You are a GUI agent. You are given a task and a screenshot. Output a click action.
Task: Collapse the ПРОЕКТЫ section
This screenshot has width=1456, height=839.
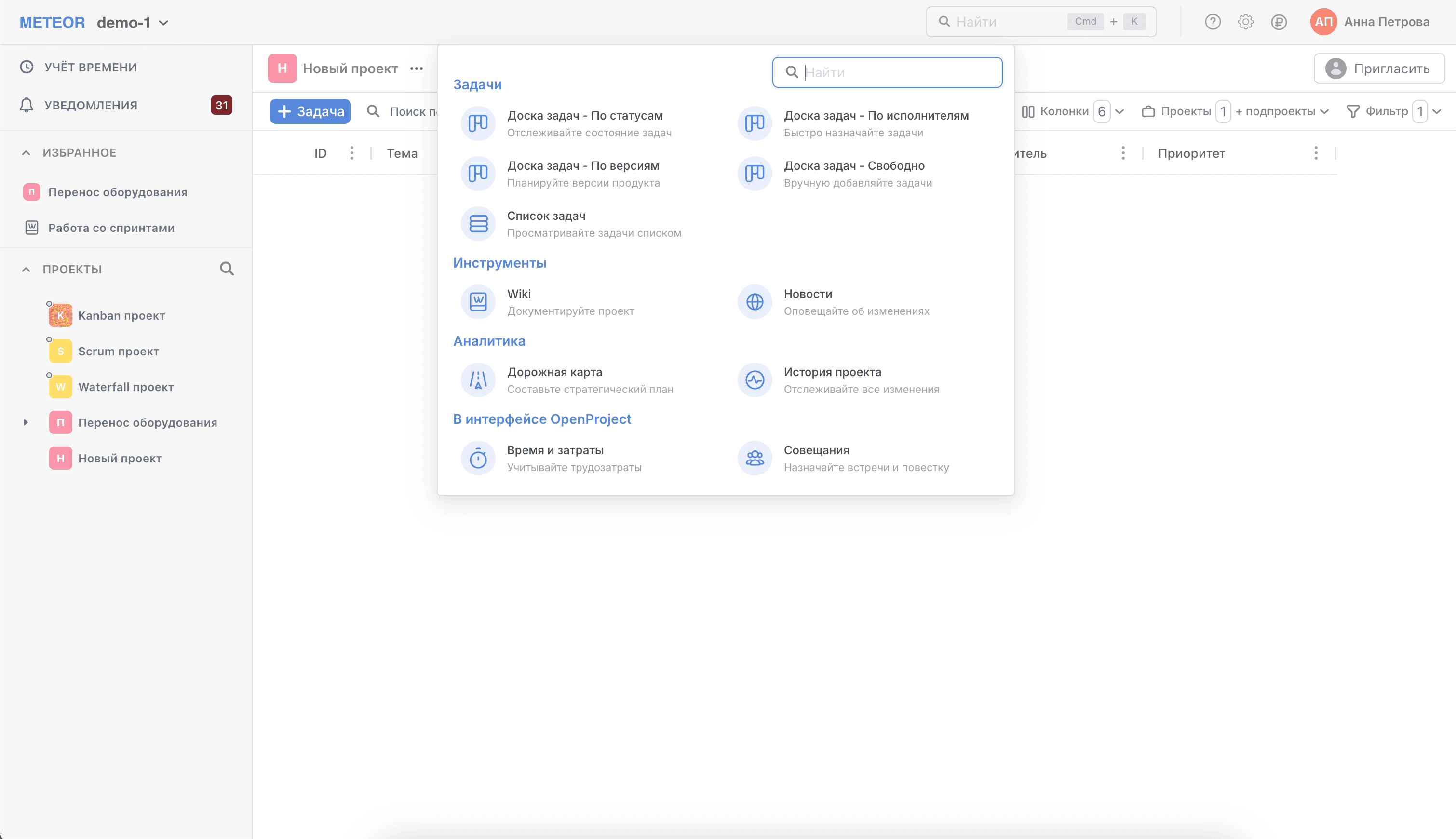[x=26, y=269]
